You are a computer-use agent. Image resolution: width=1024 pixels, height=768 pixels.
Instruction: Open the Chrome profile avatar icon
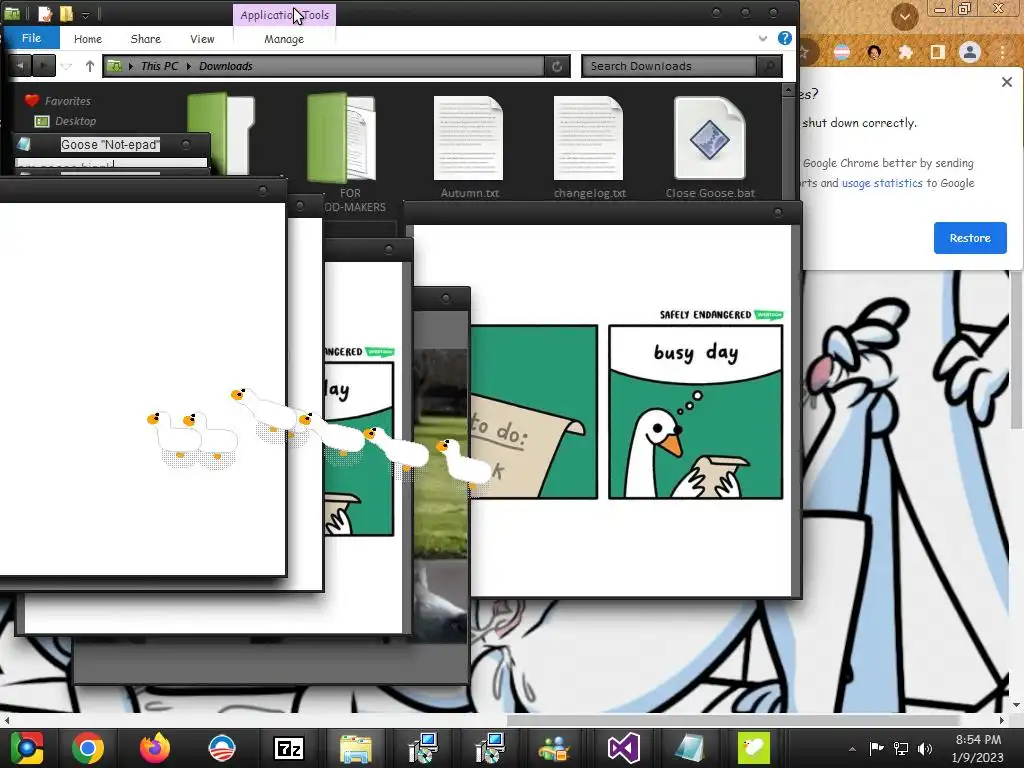coord(970,52)
